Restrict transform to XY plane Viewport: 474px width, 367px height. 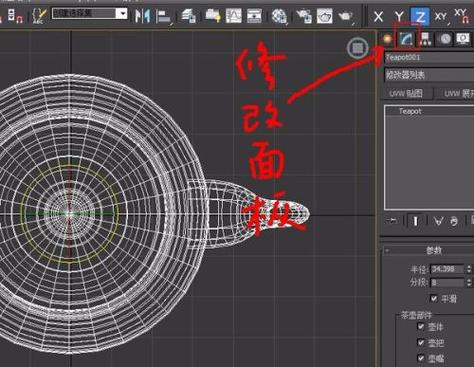tap(441, 16)
